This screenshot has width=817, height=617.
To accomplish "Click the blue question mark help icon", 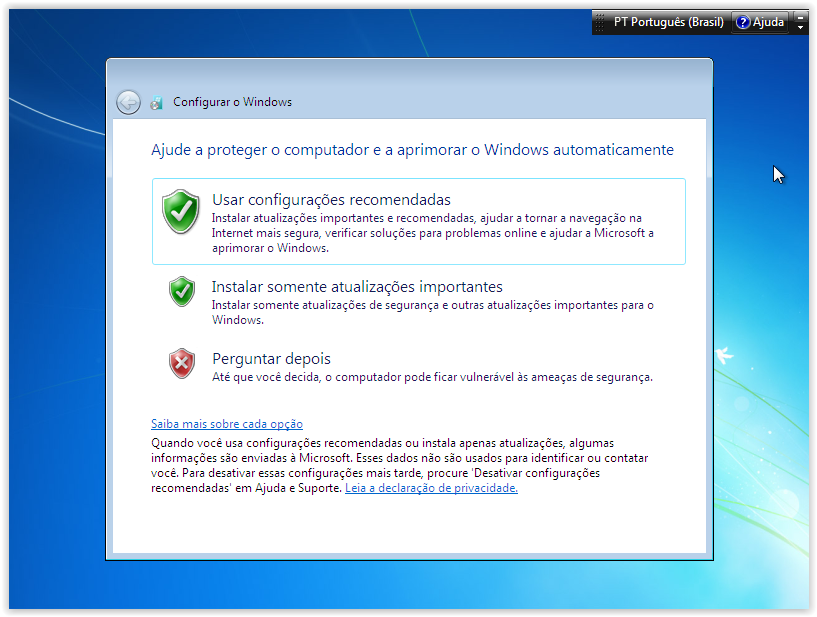I will [x=742, y=22].
